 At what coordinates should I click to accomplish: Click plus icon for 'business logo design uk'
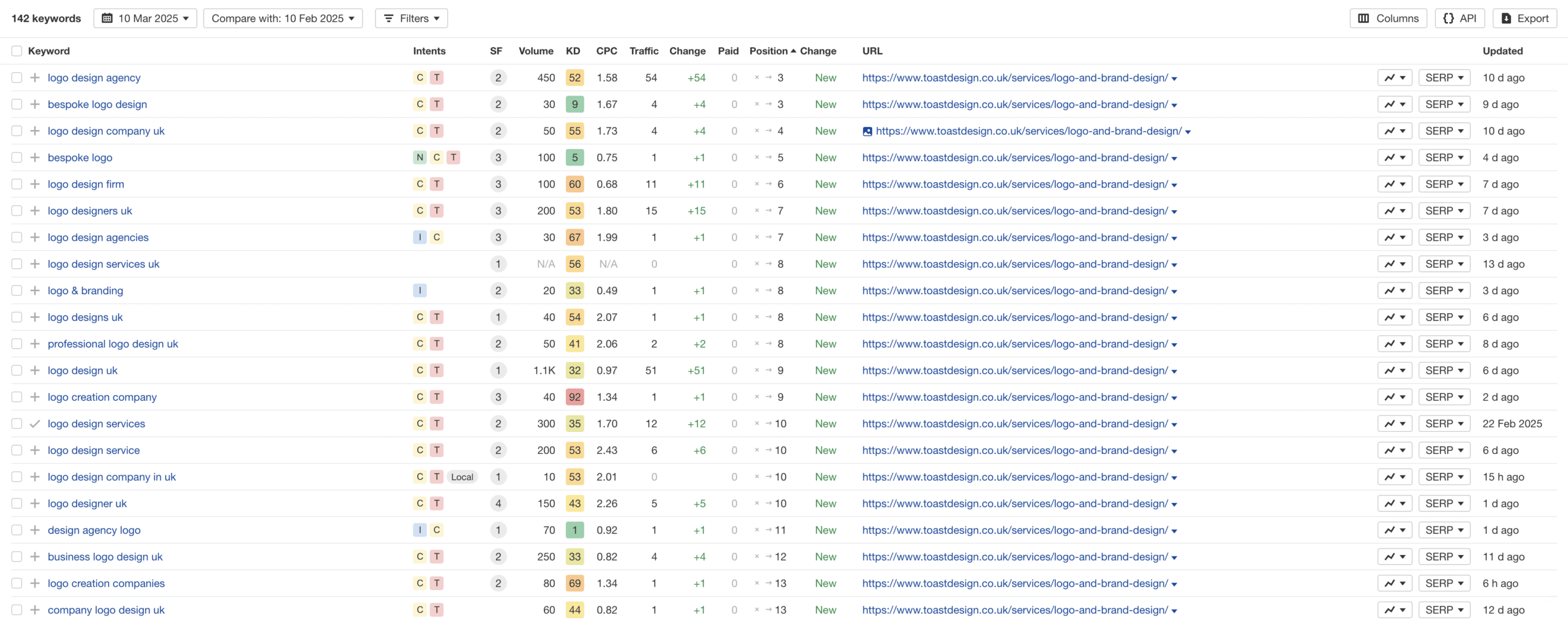[35, 556]
